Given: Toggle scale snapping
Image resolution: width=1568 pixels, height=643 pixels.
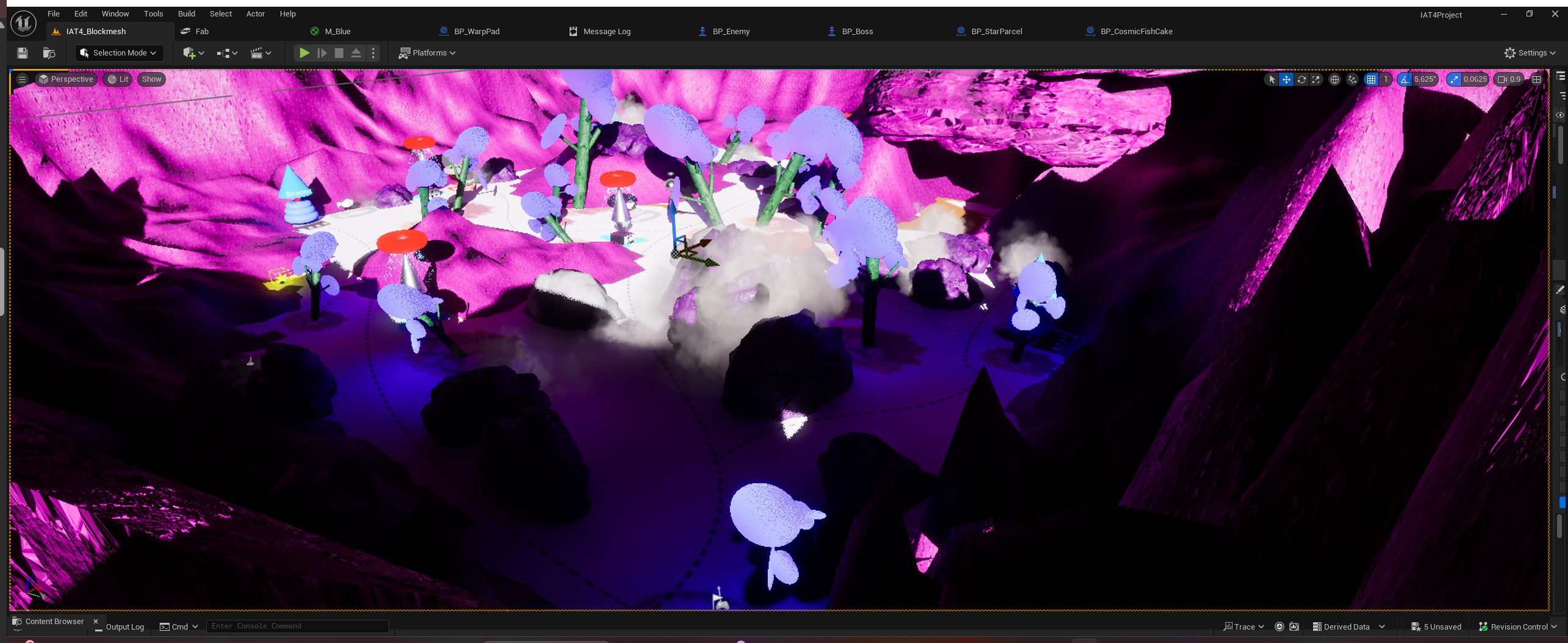Looking at the screenshot, I should 1455,79.
